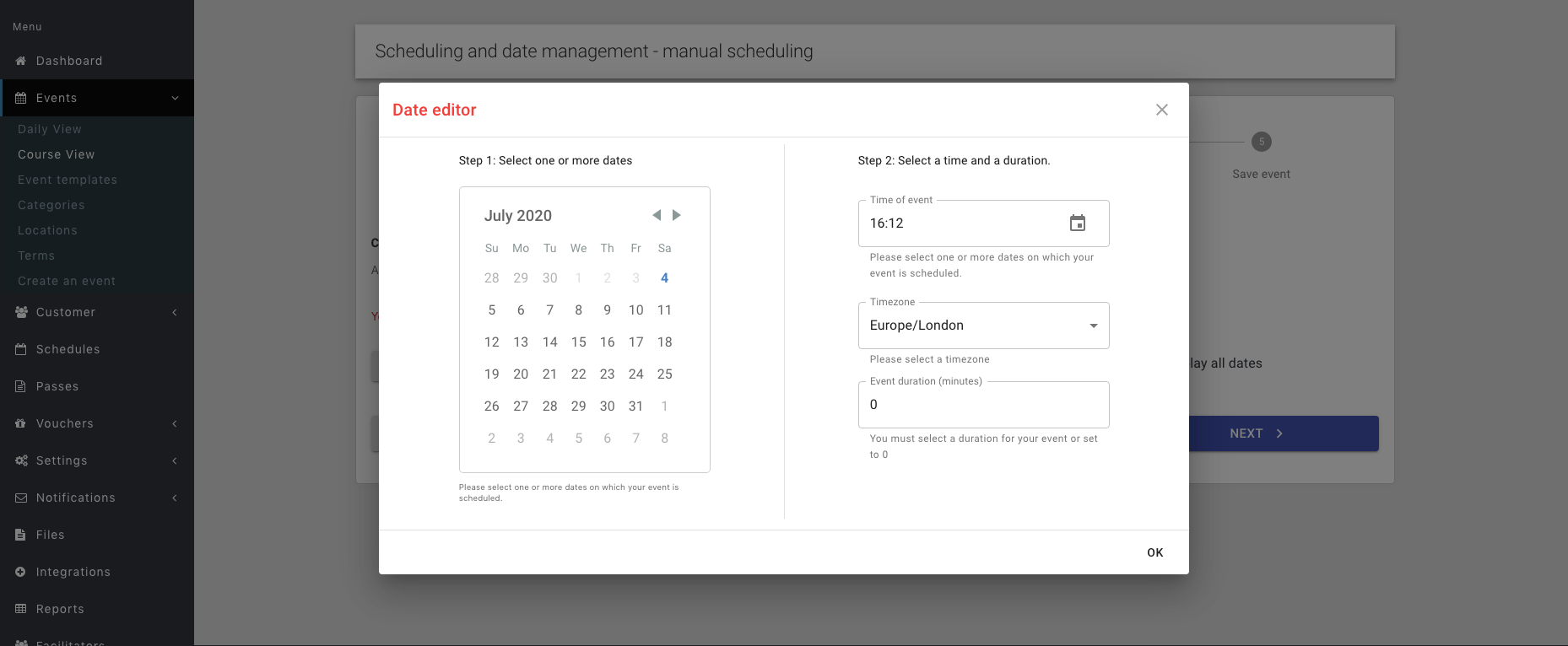The height and width of the screenshot is (646, 1568).
Task: Confirm the date editor with OK
Action: pyautogui.click(x=1155, y=552)
